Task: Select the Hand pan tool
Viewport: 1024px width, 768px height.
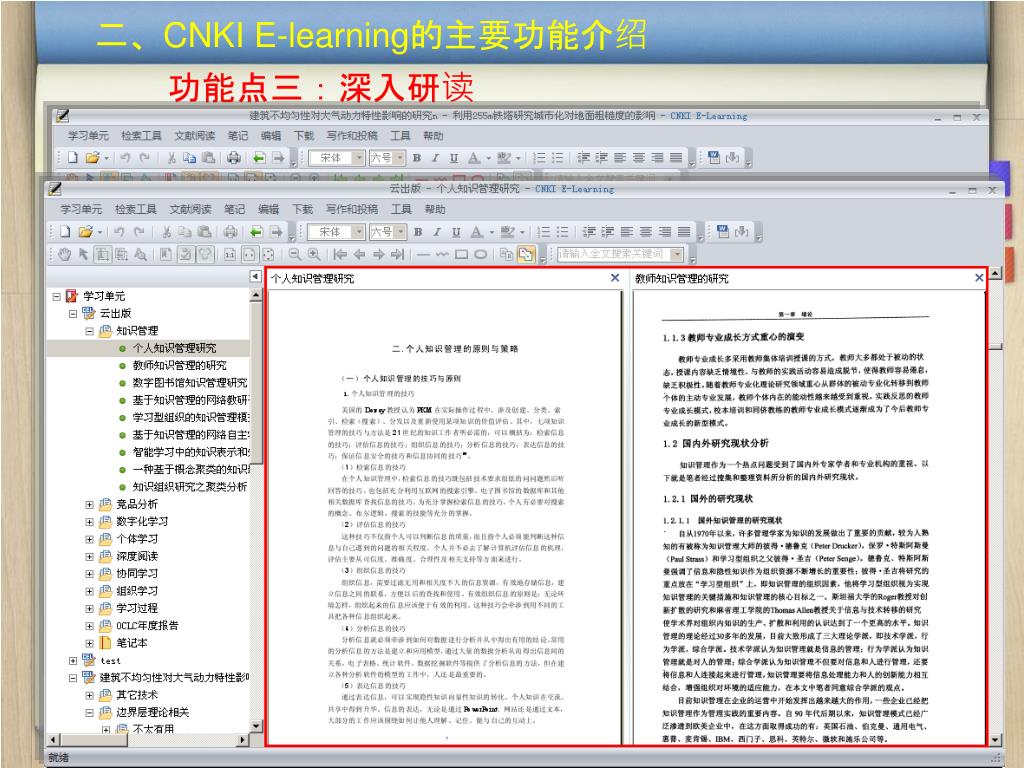Action: 64,254
